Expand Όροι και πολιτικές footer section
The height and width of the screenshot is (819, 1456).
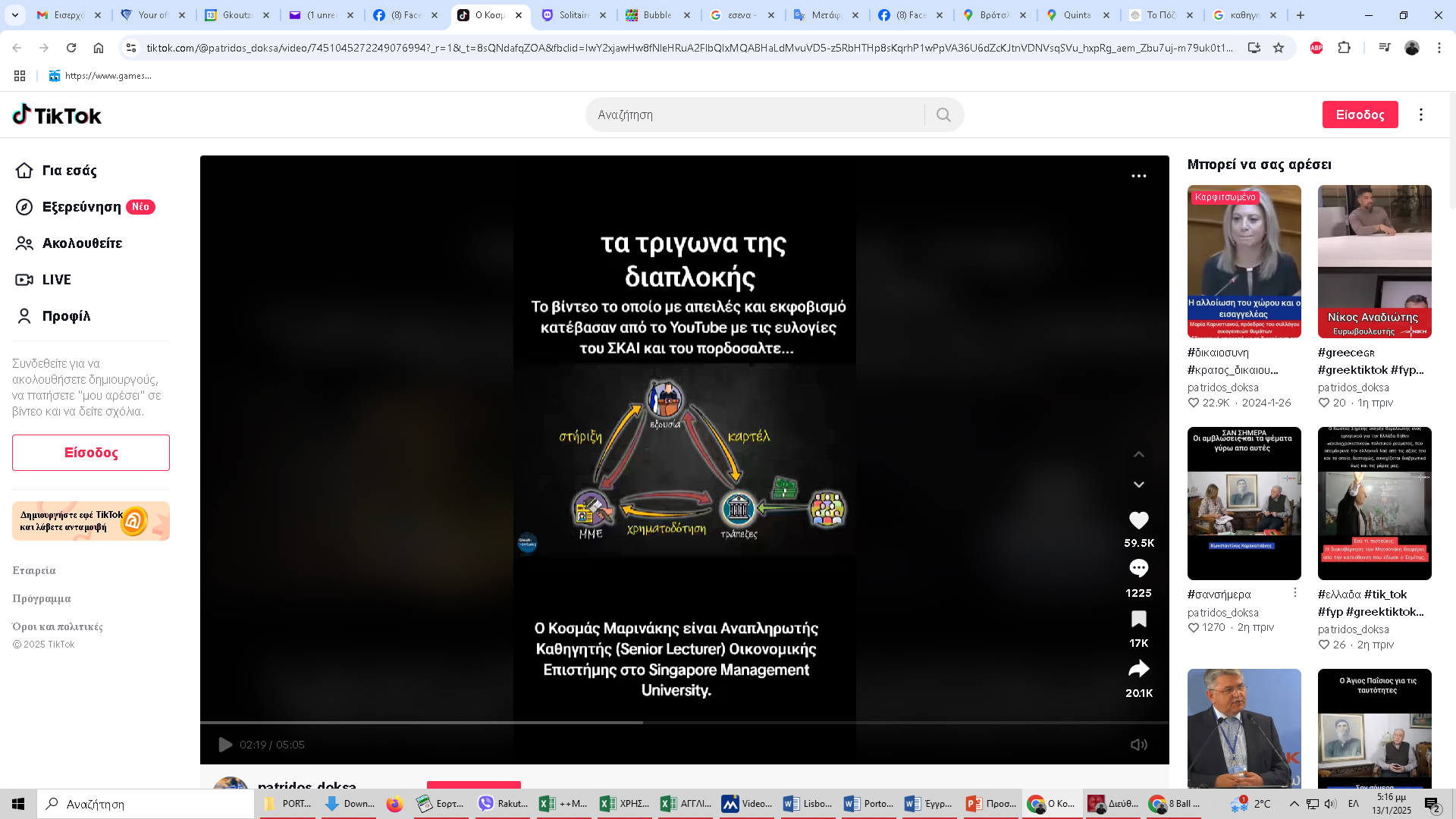click(x=58, y=626)
